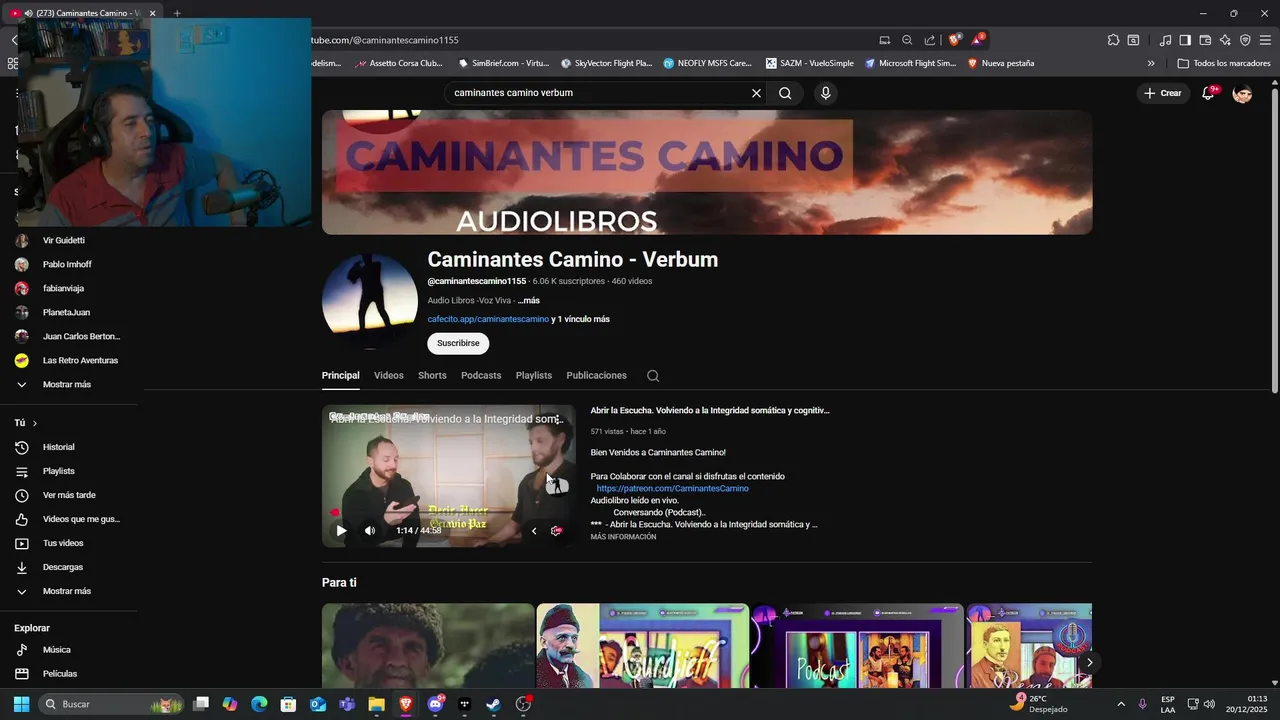Click the share page icon in address bar
The width and height of the screenshot is (1280, 720).
click(930, 40)
